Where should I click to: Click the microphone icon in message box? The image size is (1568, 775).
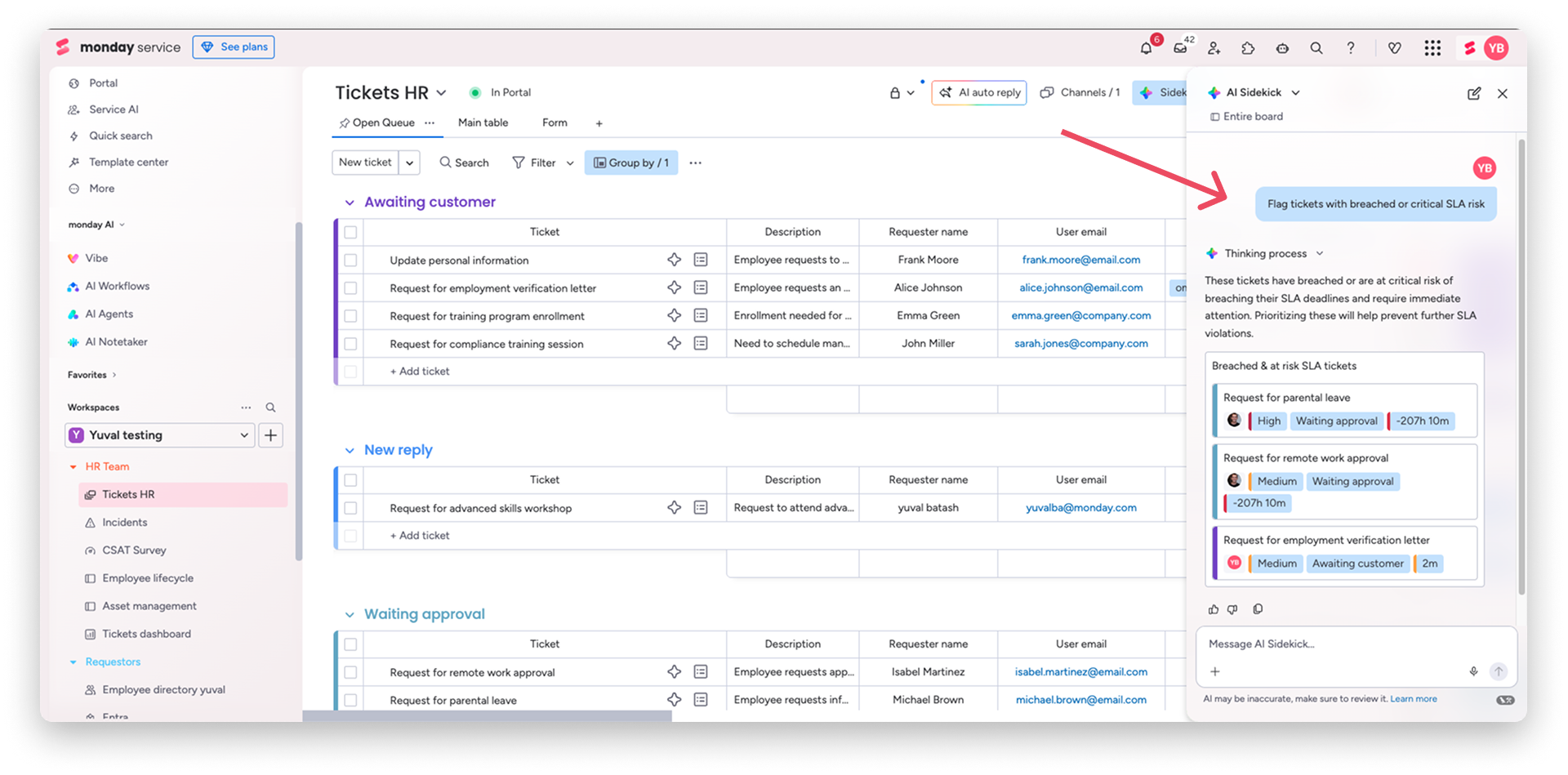[x=1474, y=671]
